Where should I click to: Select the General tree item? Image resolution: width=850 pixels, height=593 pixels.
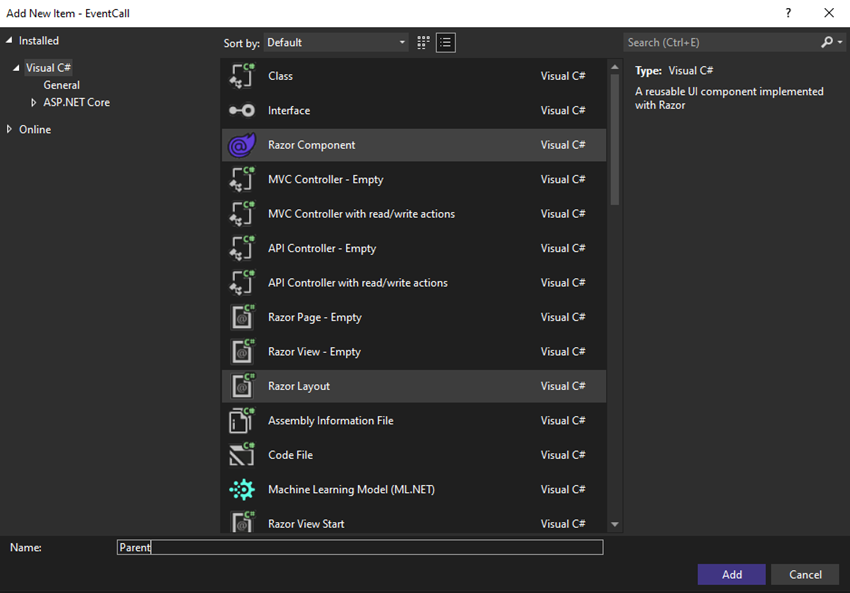(x=61, y=85)
